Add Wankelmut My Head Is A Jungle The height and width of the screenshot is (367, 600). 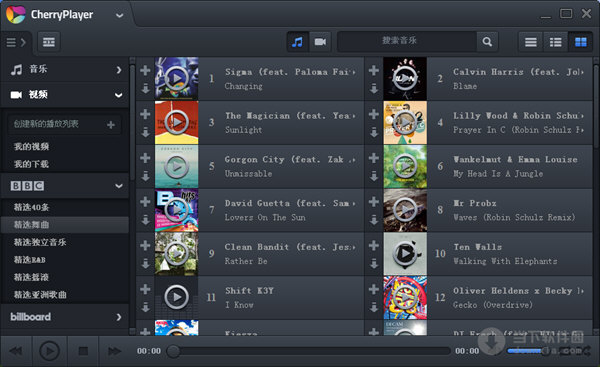click(373, 158)
